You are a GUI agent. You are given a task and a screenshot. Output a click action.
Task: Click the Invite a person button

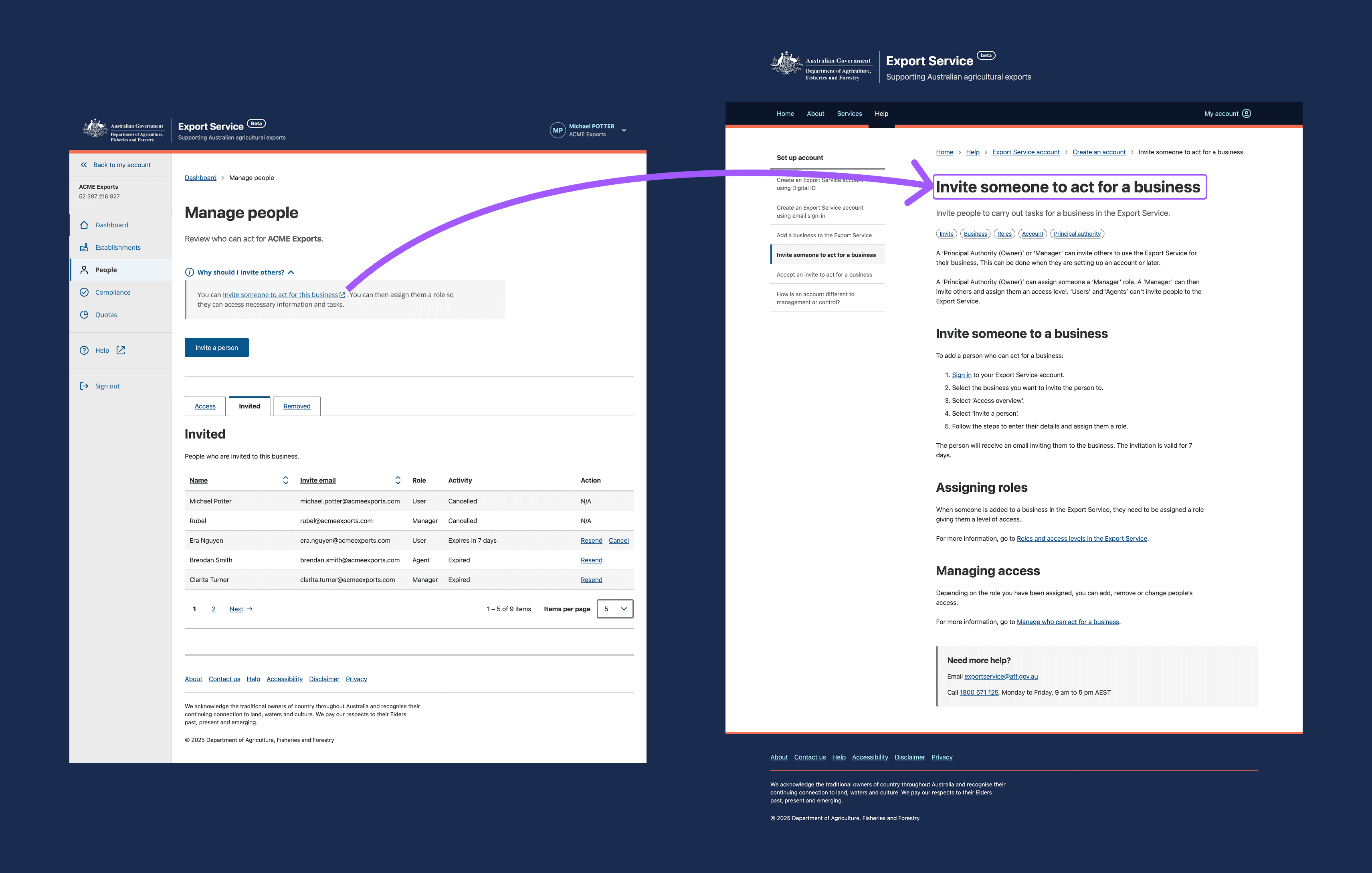(x=216, y=347)
